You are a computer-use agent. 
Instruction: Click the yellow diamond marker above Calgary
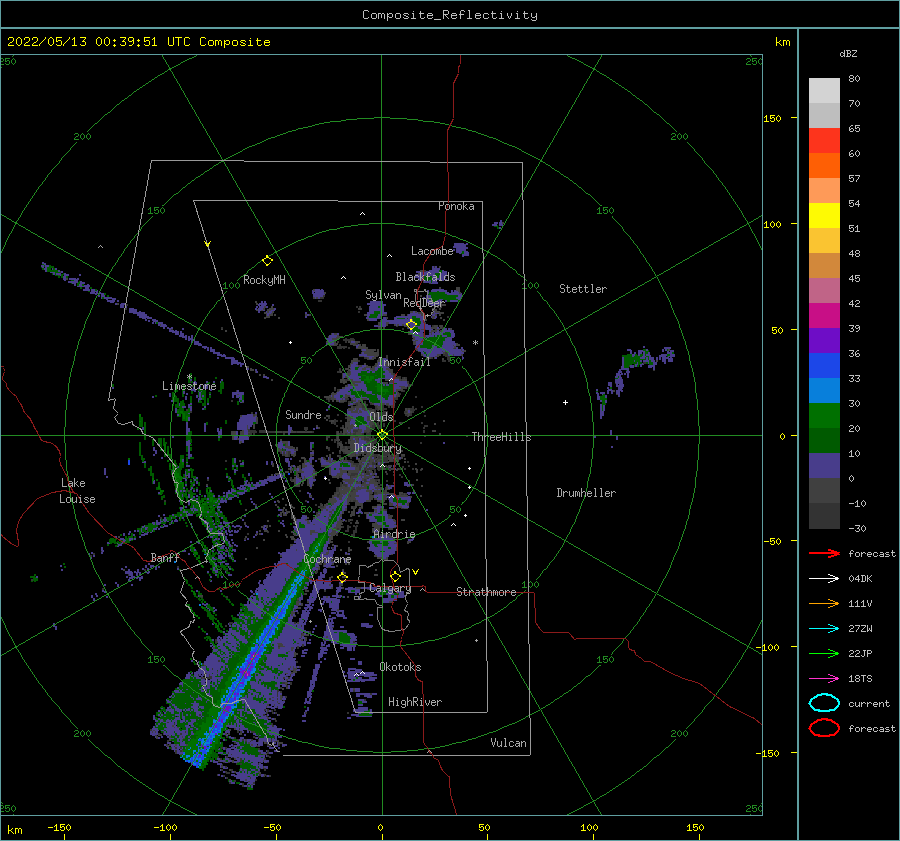[395, 576]
